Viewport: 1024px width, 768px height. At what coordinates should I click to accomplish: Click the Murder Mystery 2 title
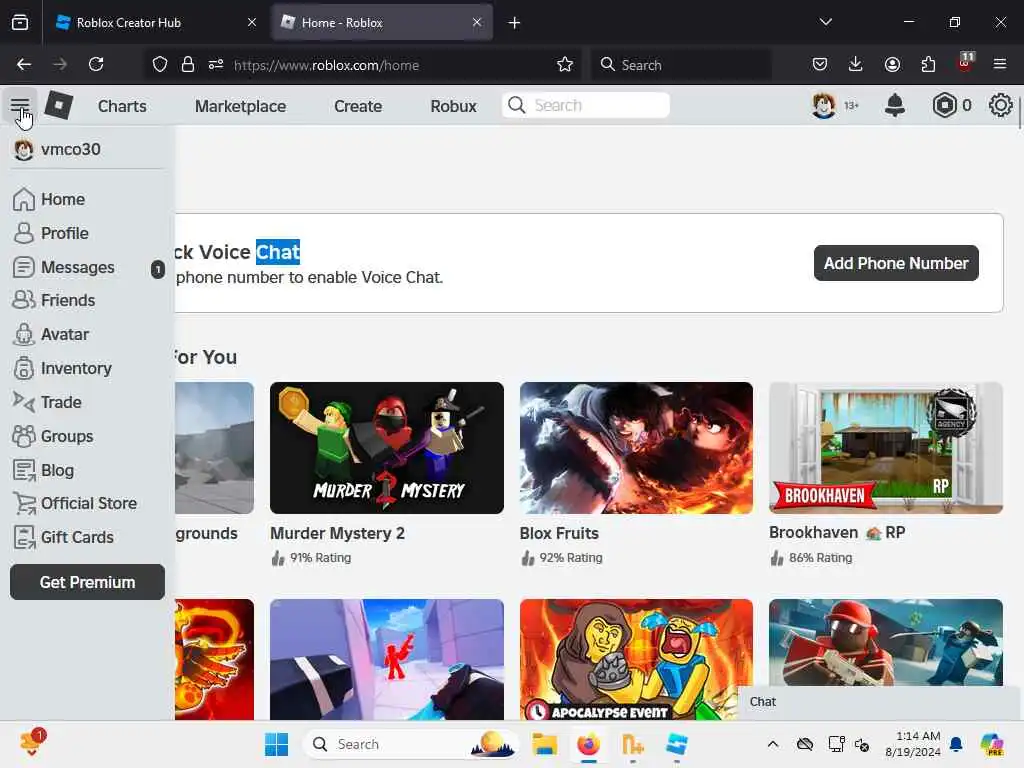pos(337,534)
